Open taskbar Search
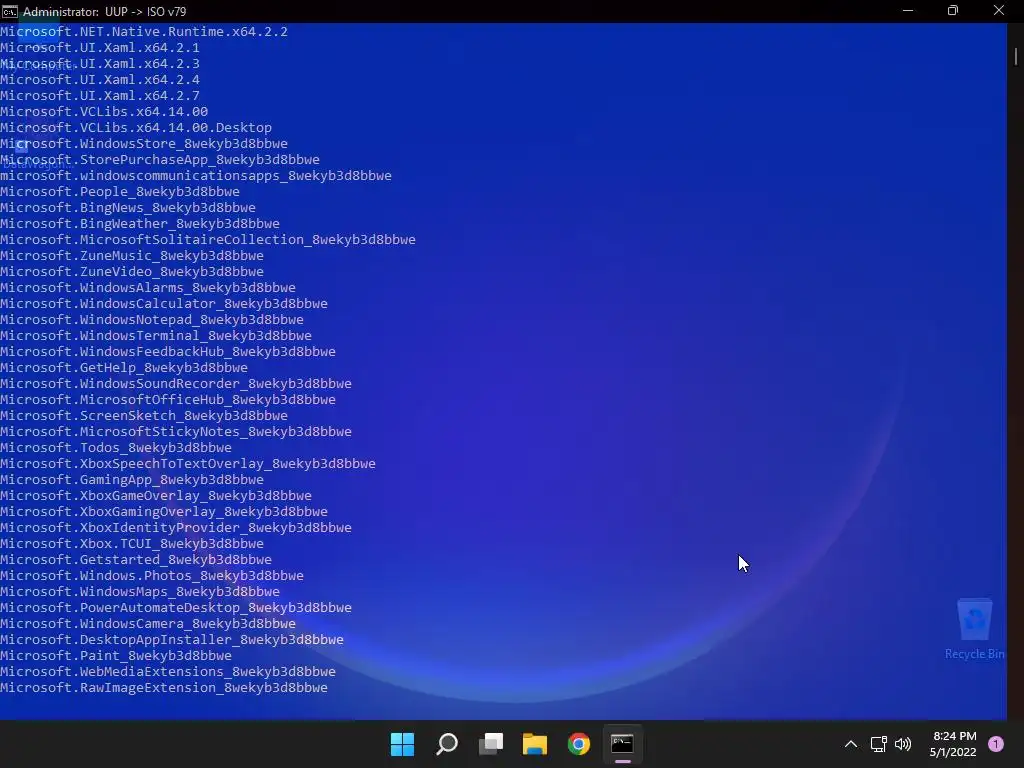The image size is (1024, 768). click(447, 744)
